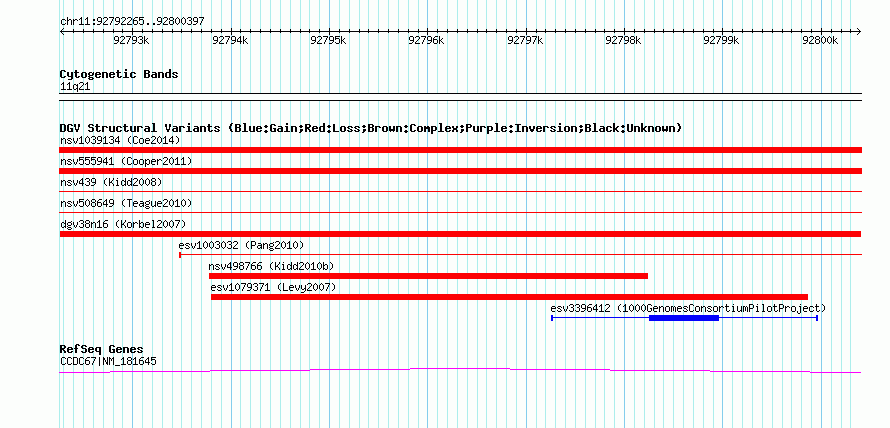This screenshot has width=890, height=428.
Task: Click the 92794k ruler position
Action: [x=230, y=40]
